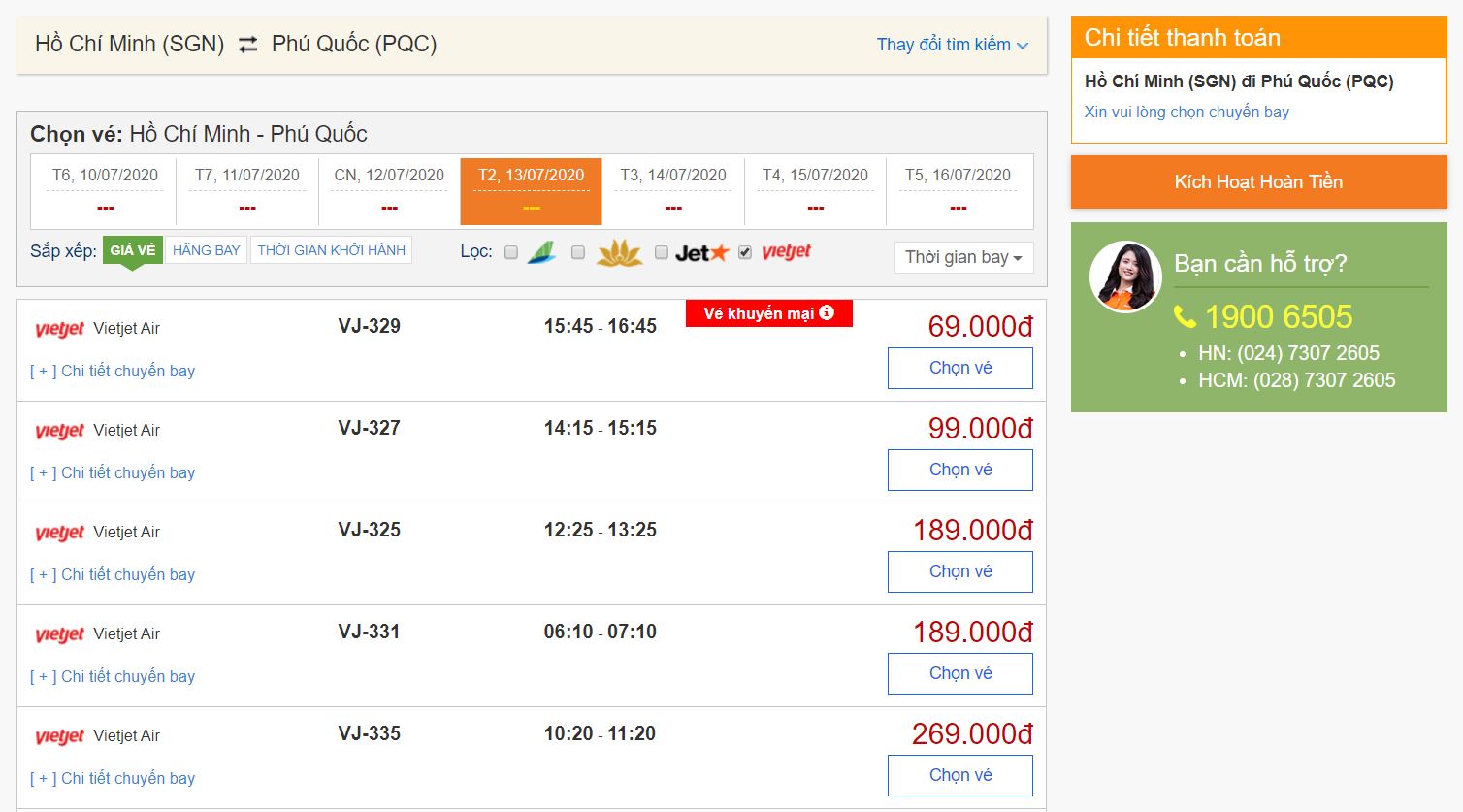This screenshot has width=1463, height=812.
Task: Click the price 99.000đ
Action: (x=980, y=429)
